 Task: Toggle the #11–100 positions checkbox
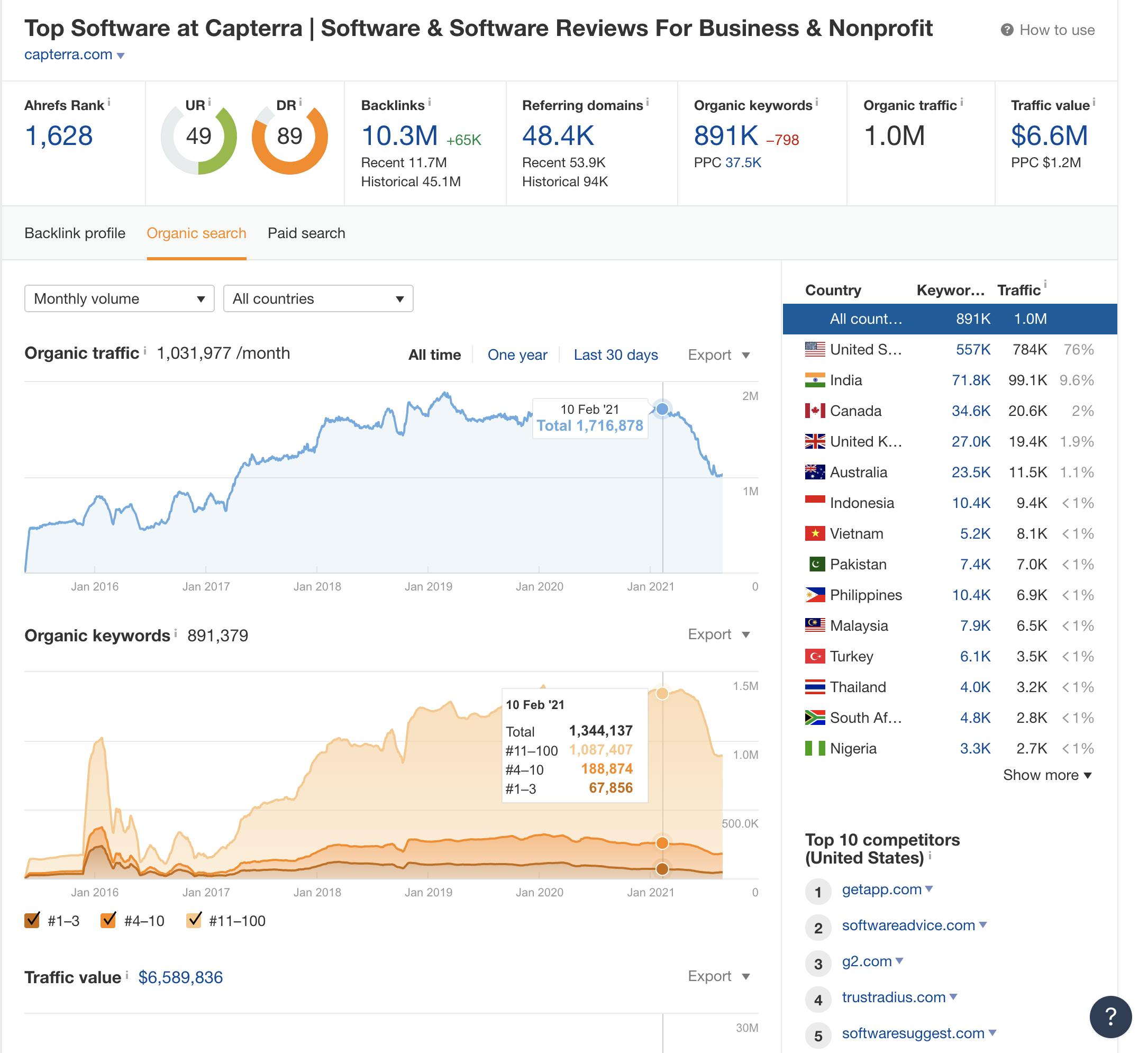(194, 920)
